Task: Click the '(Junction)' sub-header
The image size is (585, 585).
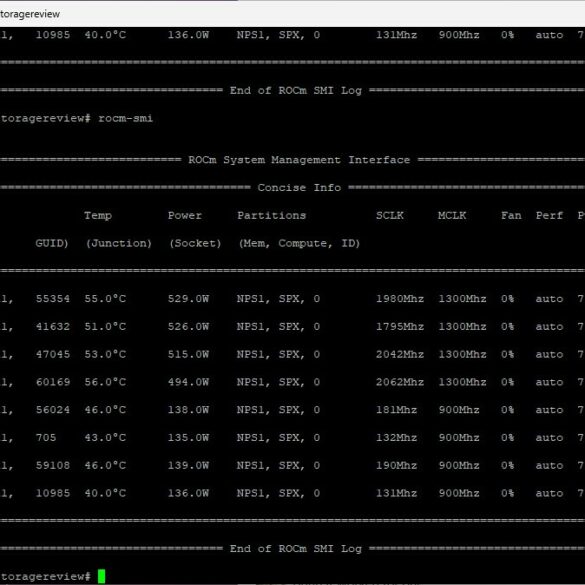Action: (x=119, y=243)
